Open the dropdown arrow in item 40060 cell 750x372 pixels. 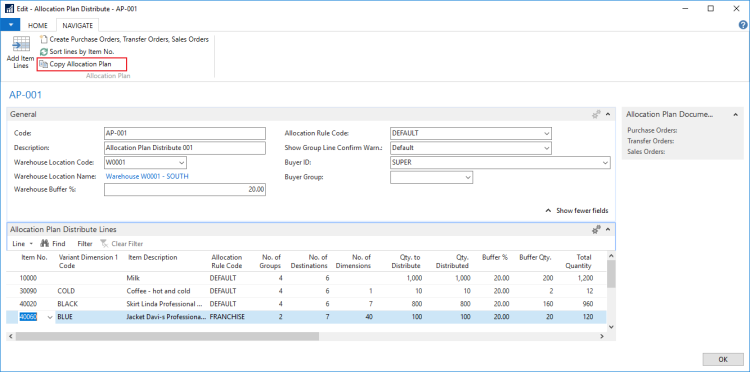click(50, 317)
